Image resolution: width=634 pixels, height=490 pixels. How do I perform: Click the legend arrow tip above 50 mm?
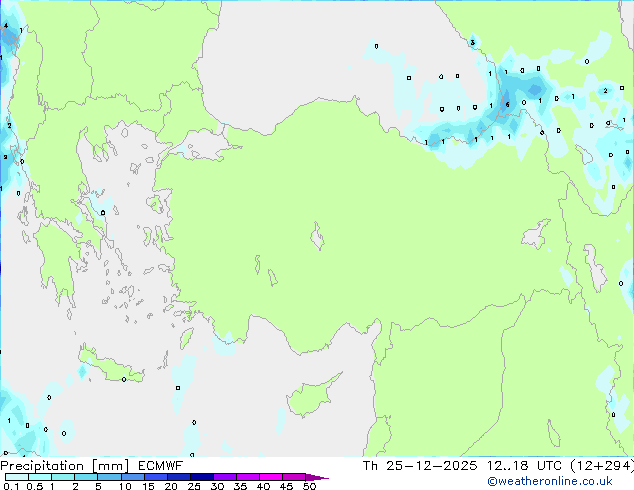tap(317, 477)
